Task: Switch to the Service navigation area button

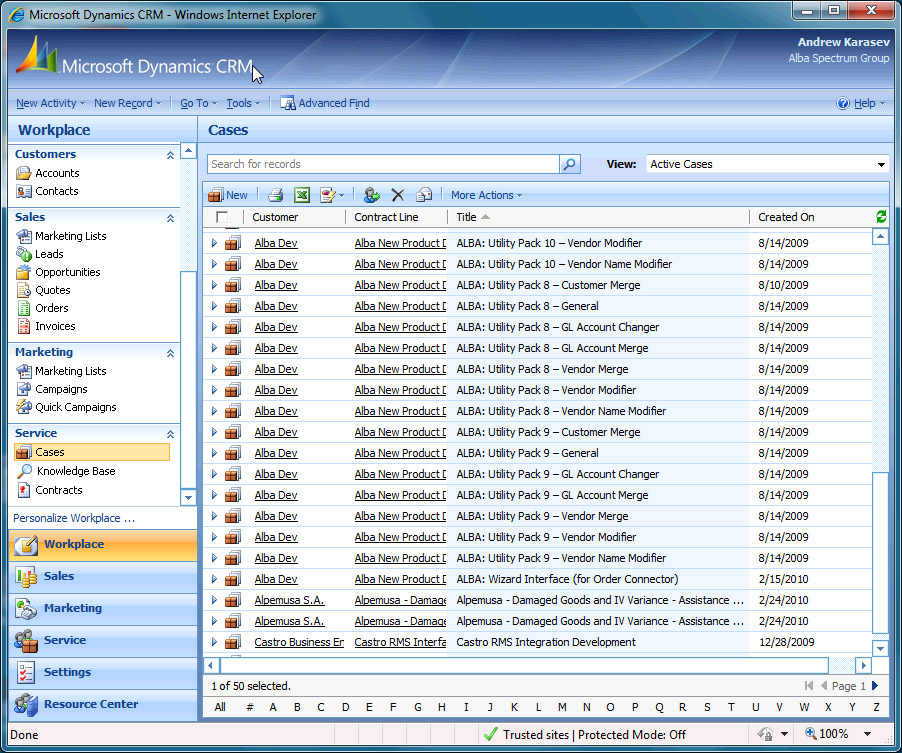Action: pos(103,640)
